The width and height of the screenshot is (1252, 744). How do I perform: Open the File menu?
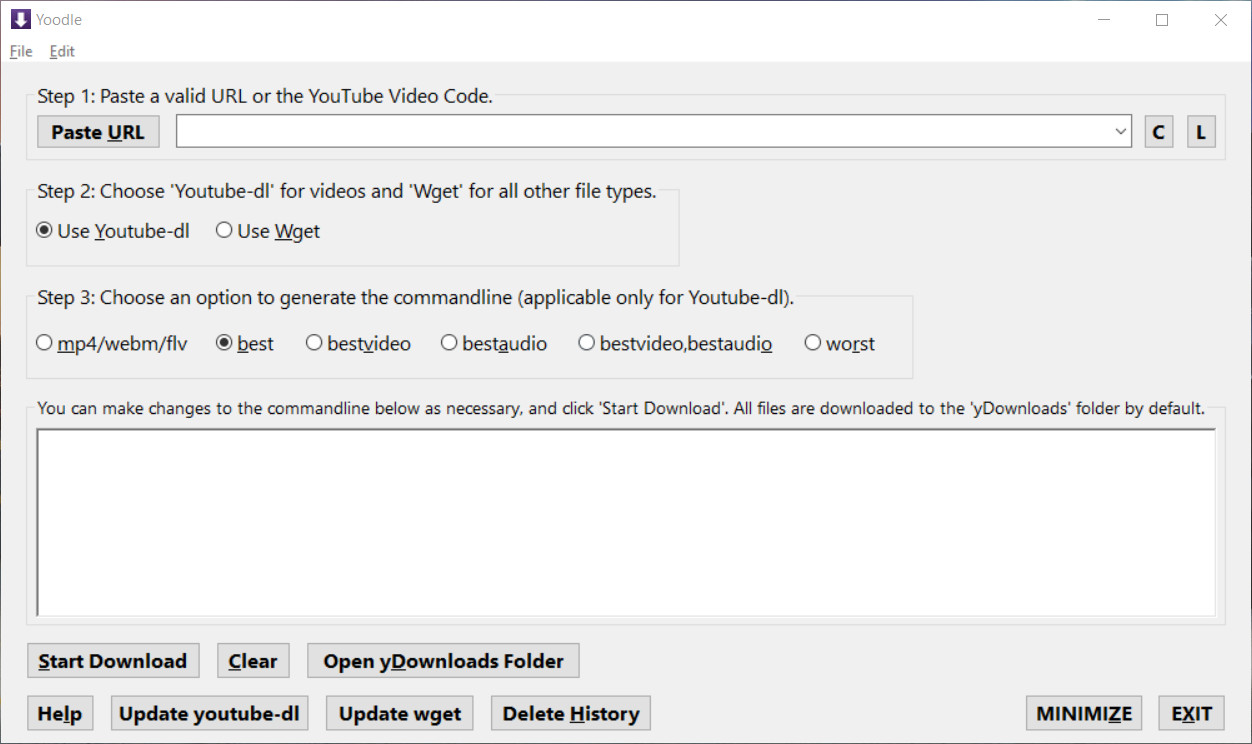21,51
